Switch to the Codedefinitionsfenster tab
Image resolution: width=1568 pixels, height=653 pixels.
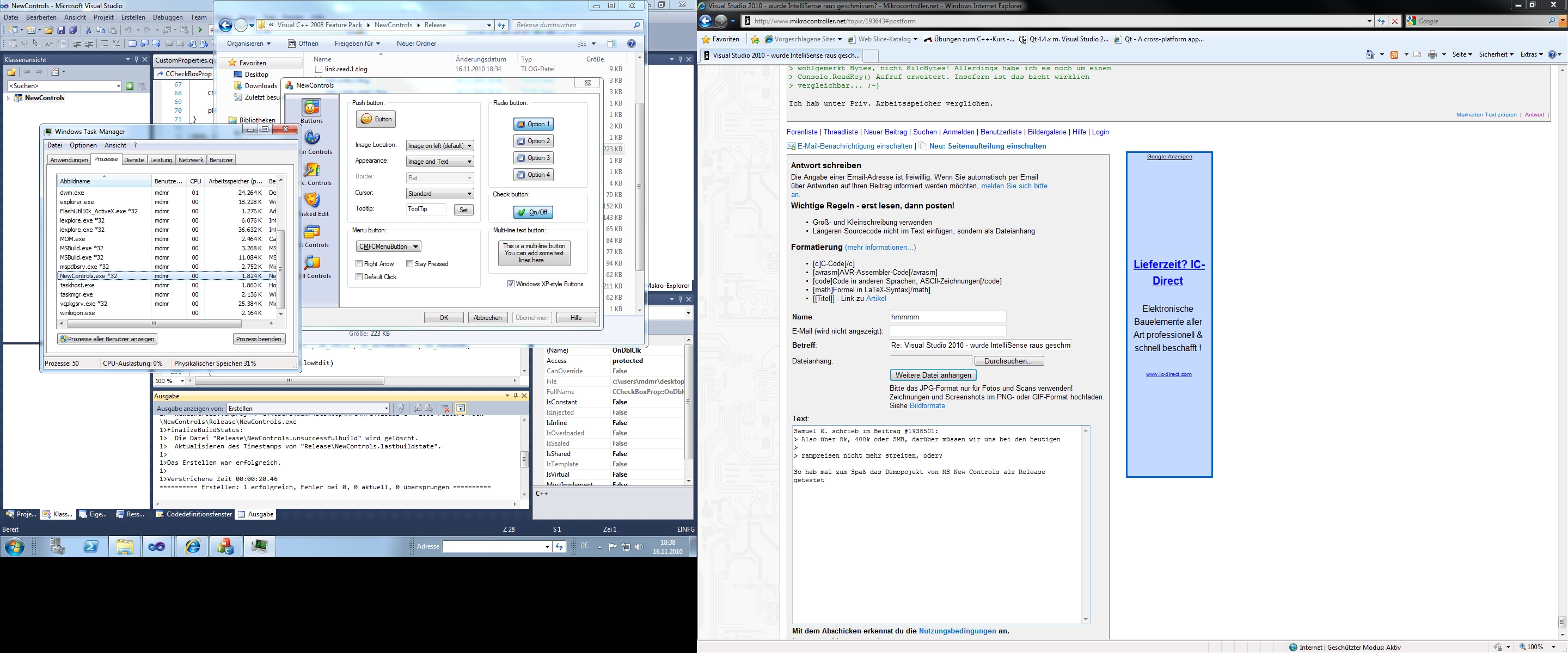point(194,514)
